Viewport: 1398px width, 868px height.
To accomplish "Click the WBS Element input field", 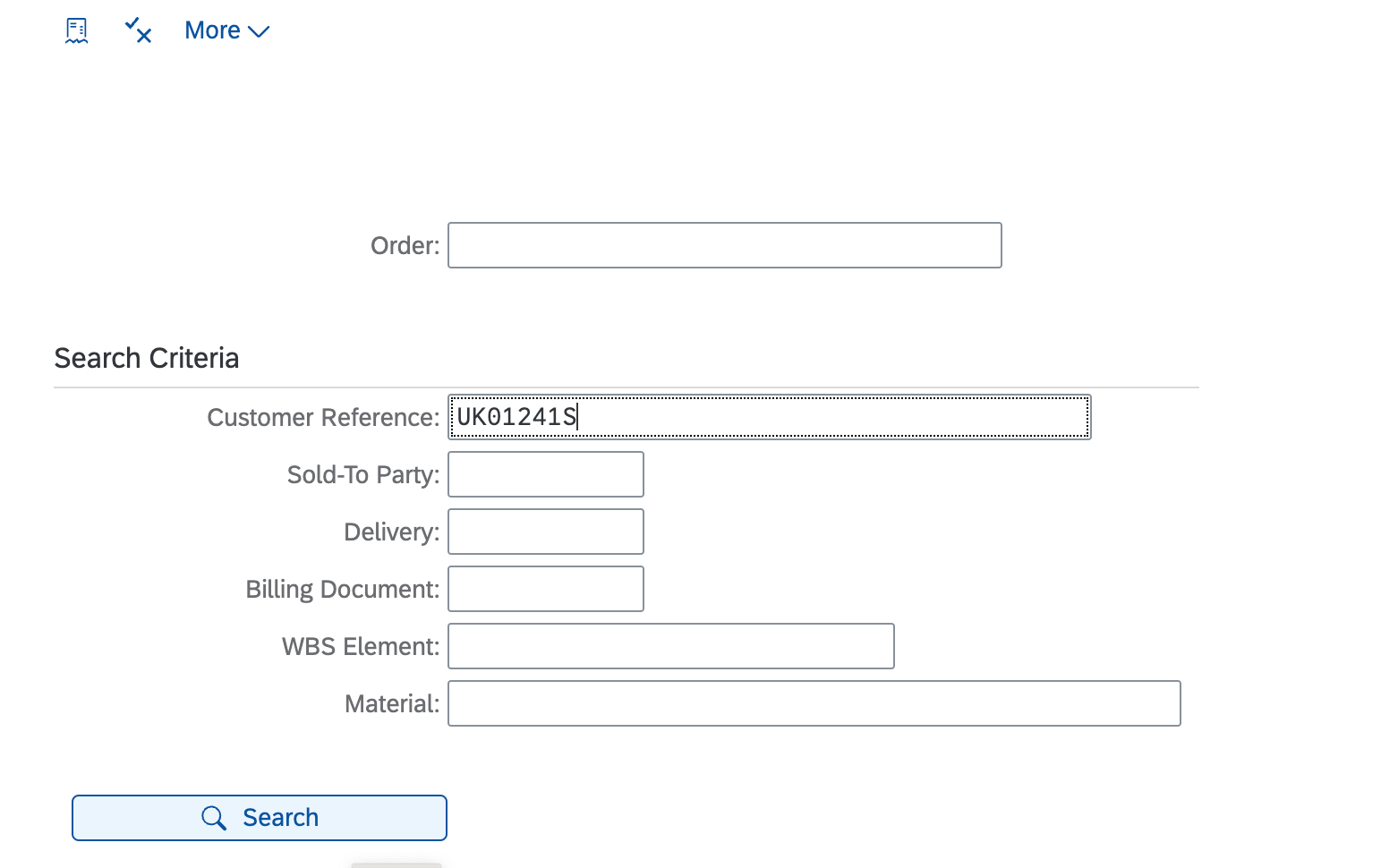I will pos(670,646).
